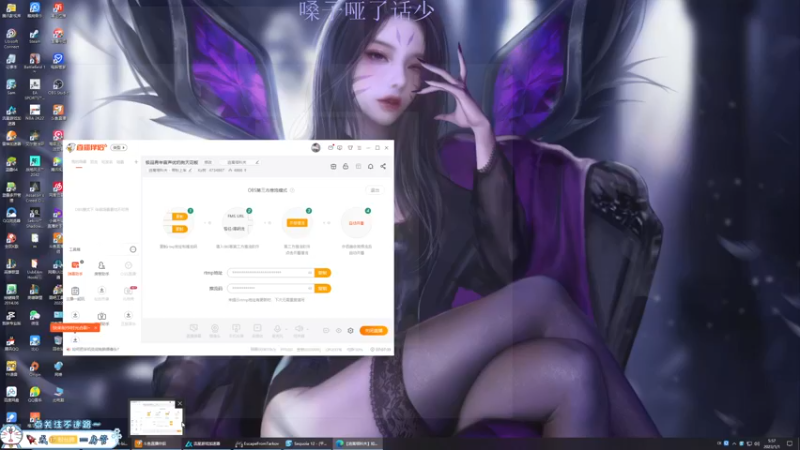Open settings gear in the bottom toolbar

[351, 331]
